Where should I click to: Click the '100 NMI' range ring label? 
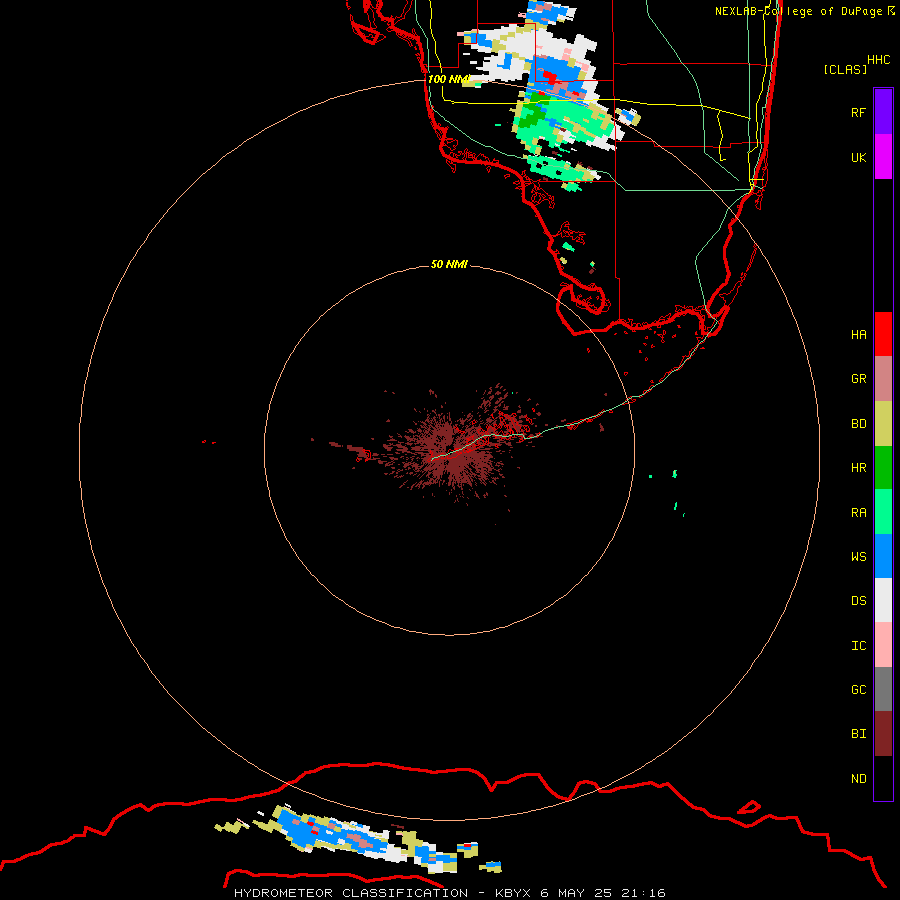point(448,79)
